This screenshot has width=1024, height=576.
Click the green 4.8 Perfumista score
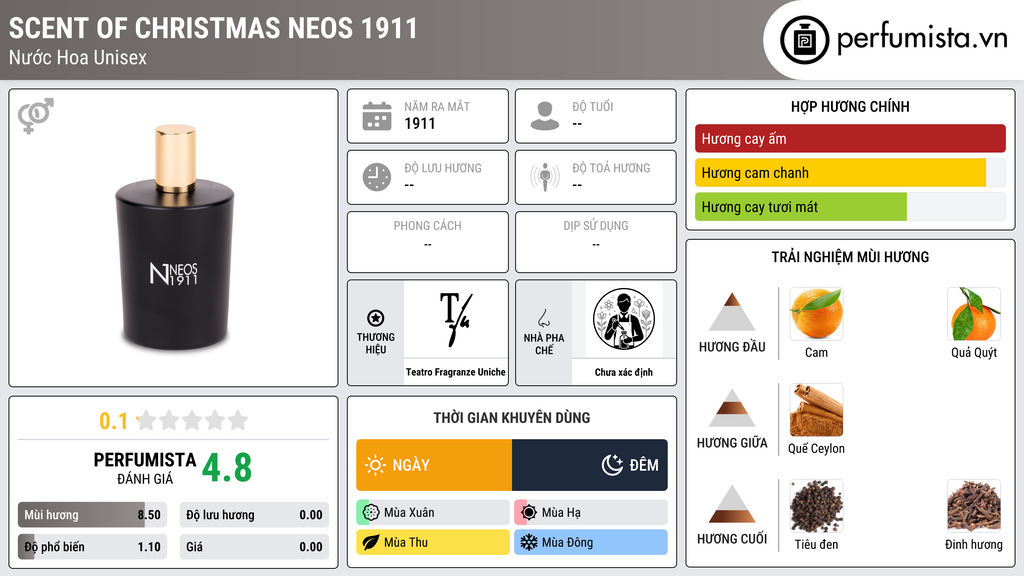227,468
